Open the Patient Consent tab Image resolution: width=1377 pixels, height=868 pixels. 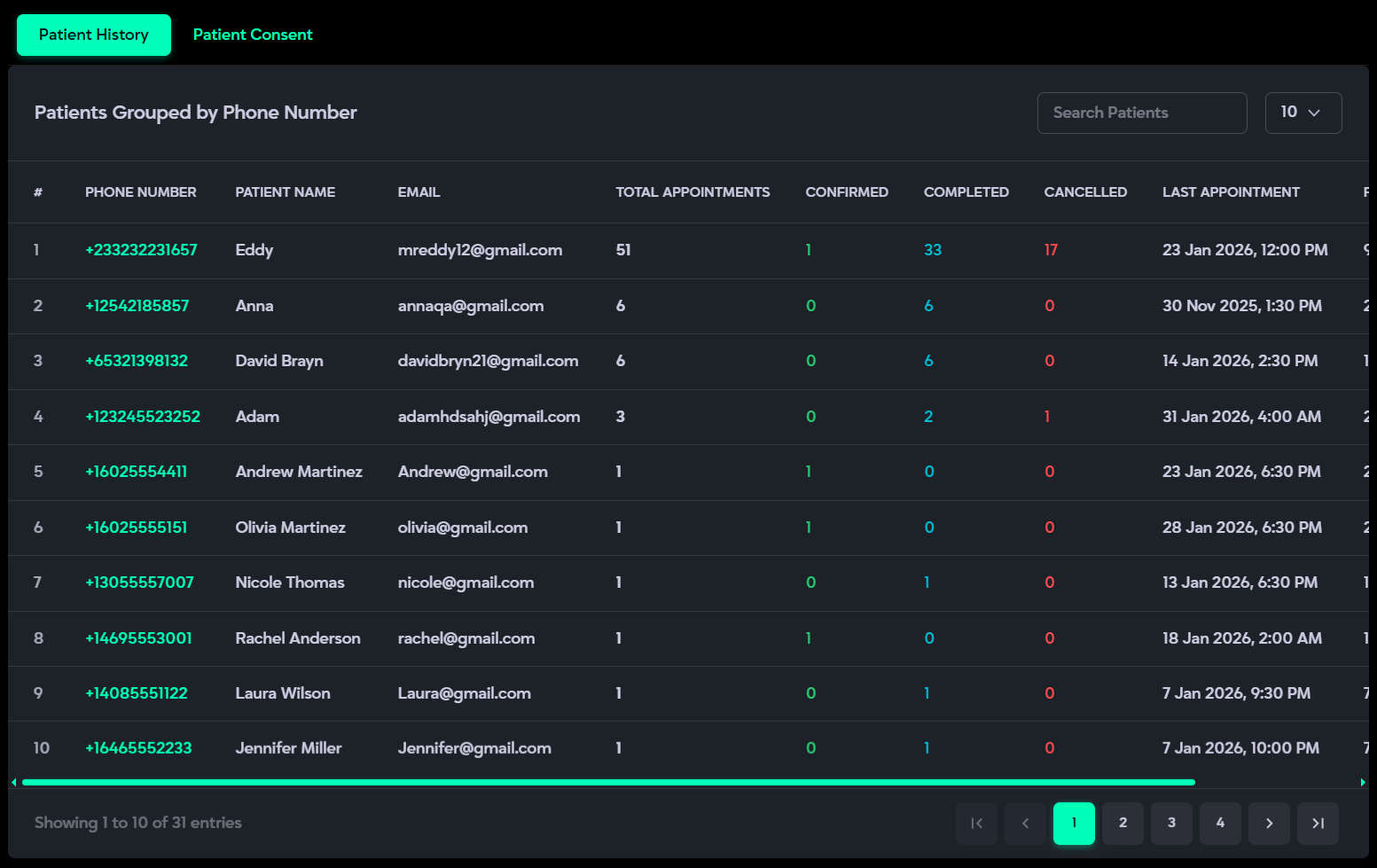(253, 35)
